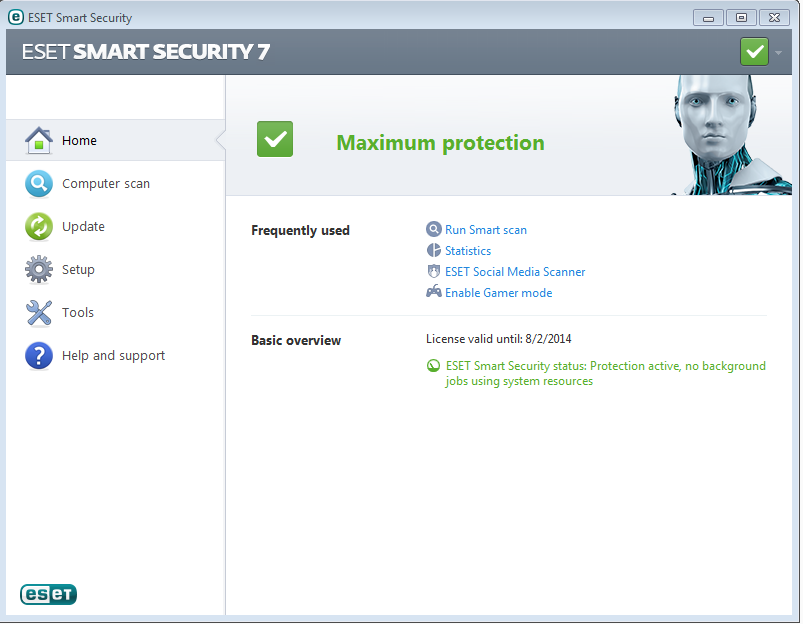This screenshot has height=624, width=803.
Task: Open the Computer scan menu item
Action: (106, 184)
